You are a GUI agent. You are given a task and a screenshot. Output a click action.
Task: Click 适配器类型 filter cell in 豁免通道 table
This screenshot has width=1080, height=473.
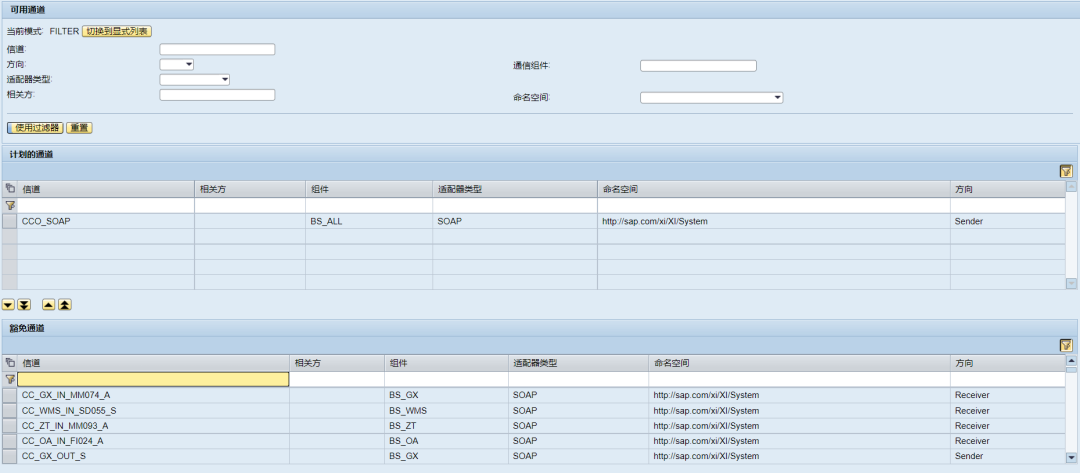(579, 379)
